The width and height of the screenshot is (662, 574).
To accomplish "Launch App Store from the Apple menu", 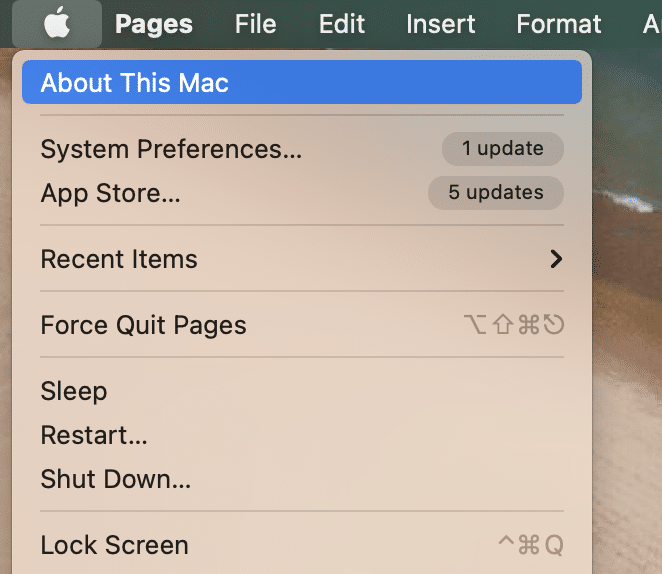I will coord(110,193).
